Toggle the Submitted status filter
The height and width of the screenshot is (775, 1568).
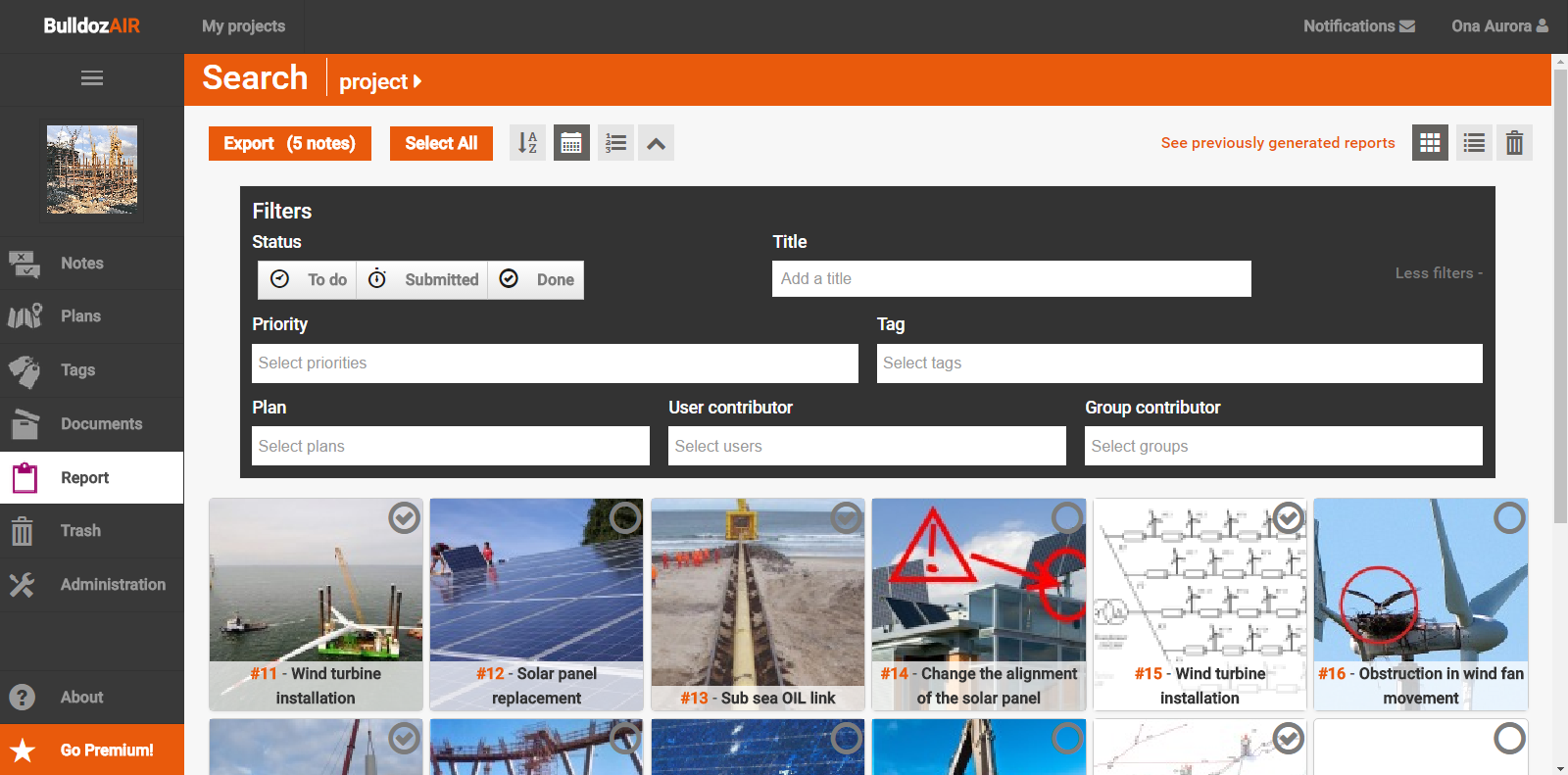click(422, 279)
